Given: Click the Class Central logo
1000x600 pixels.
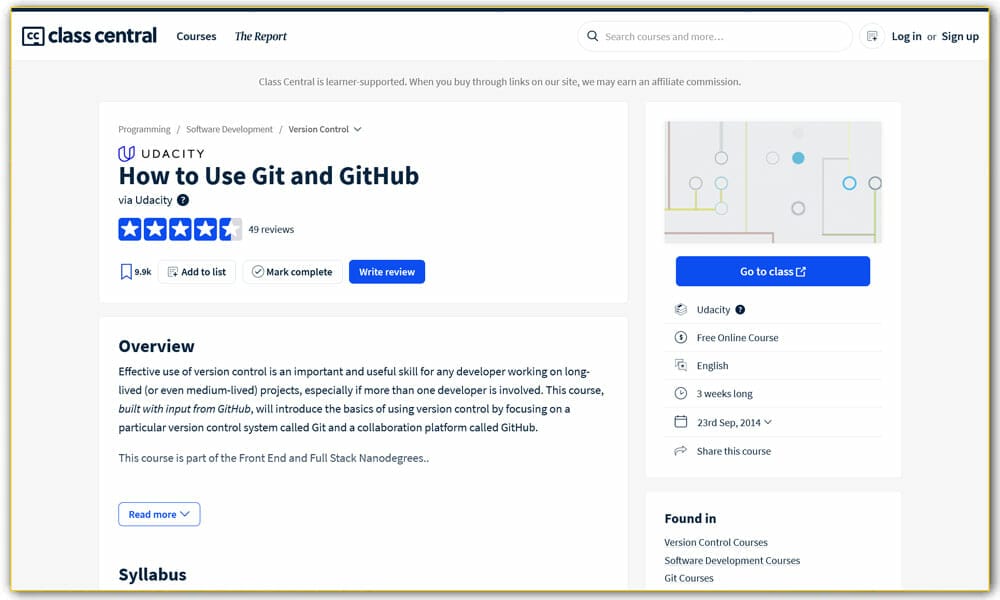Looking at the screenshot, I should [x=88, y=35].
